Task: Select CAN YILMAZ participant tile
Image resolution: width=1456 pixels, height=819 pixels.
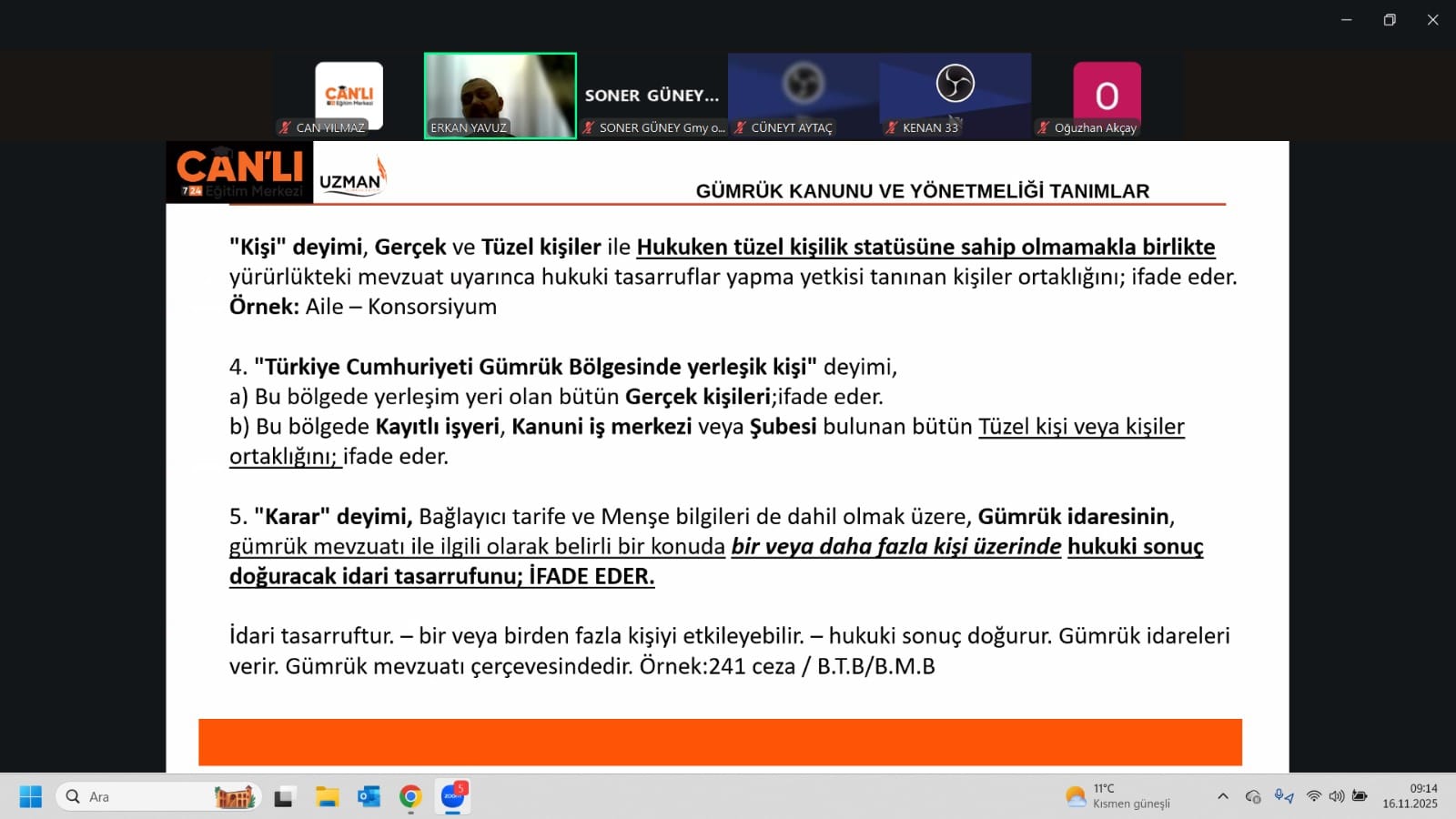Action: click(x=349, y=96)
